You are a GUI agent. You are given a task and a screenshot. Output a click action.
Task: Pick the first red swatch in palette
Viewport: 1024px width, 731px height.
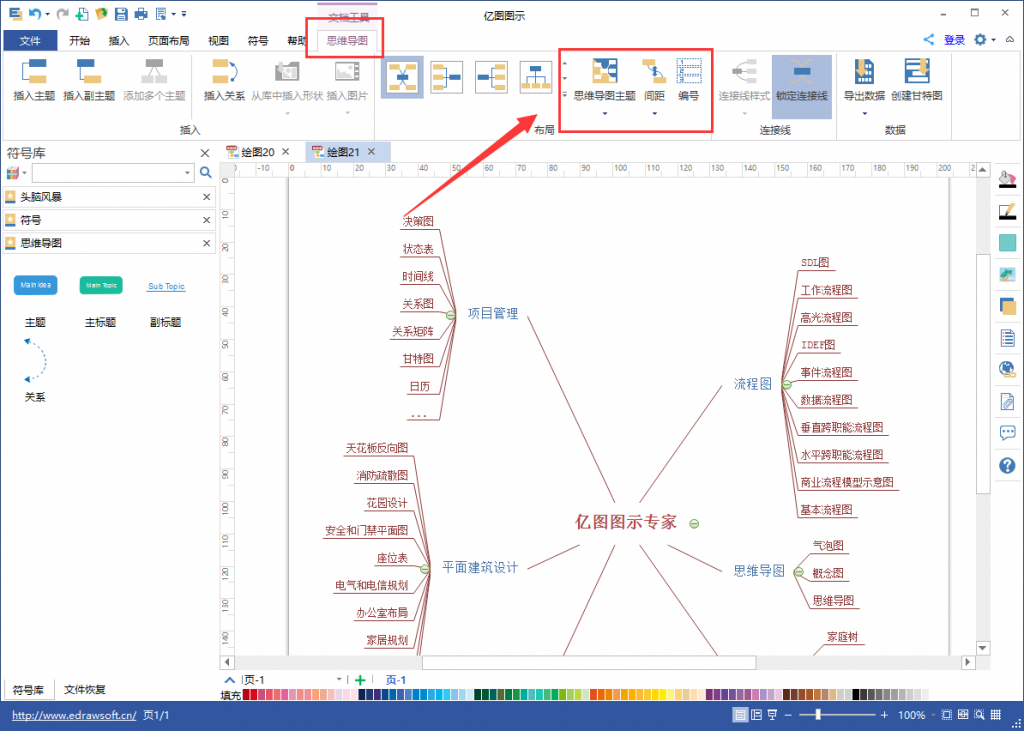point(246,694)
